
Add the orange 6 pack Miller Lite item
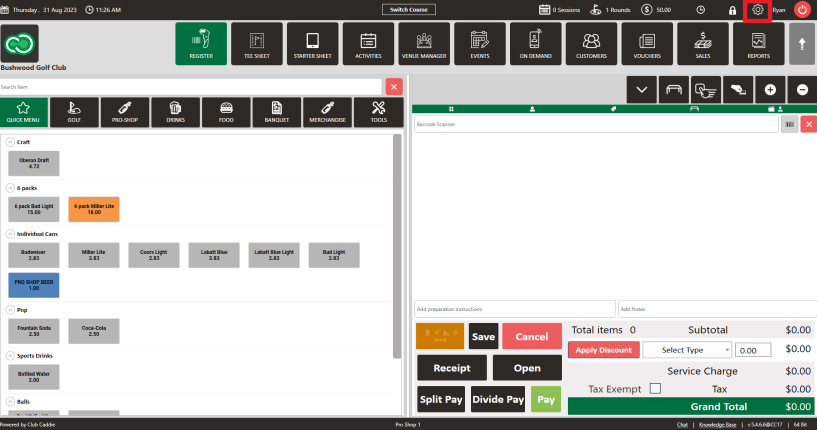click(x=94, y=209)
